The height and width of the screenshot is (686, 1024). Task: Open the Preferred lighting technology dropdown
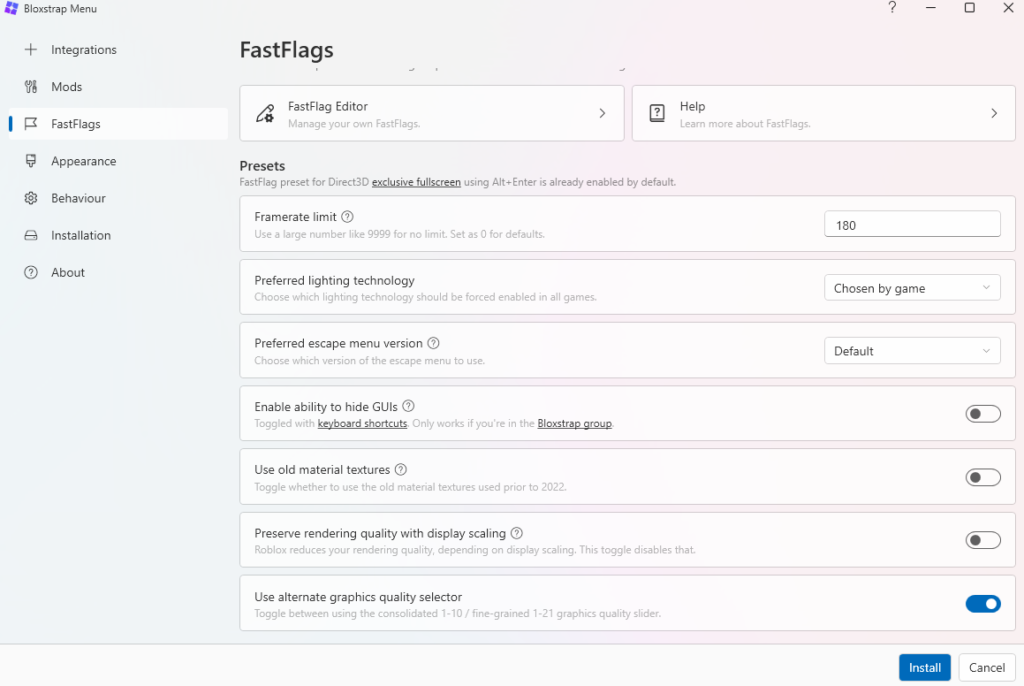click(911, 288)
